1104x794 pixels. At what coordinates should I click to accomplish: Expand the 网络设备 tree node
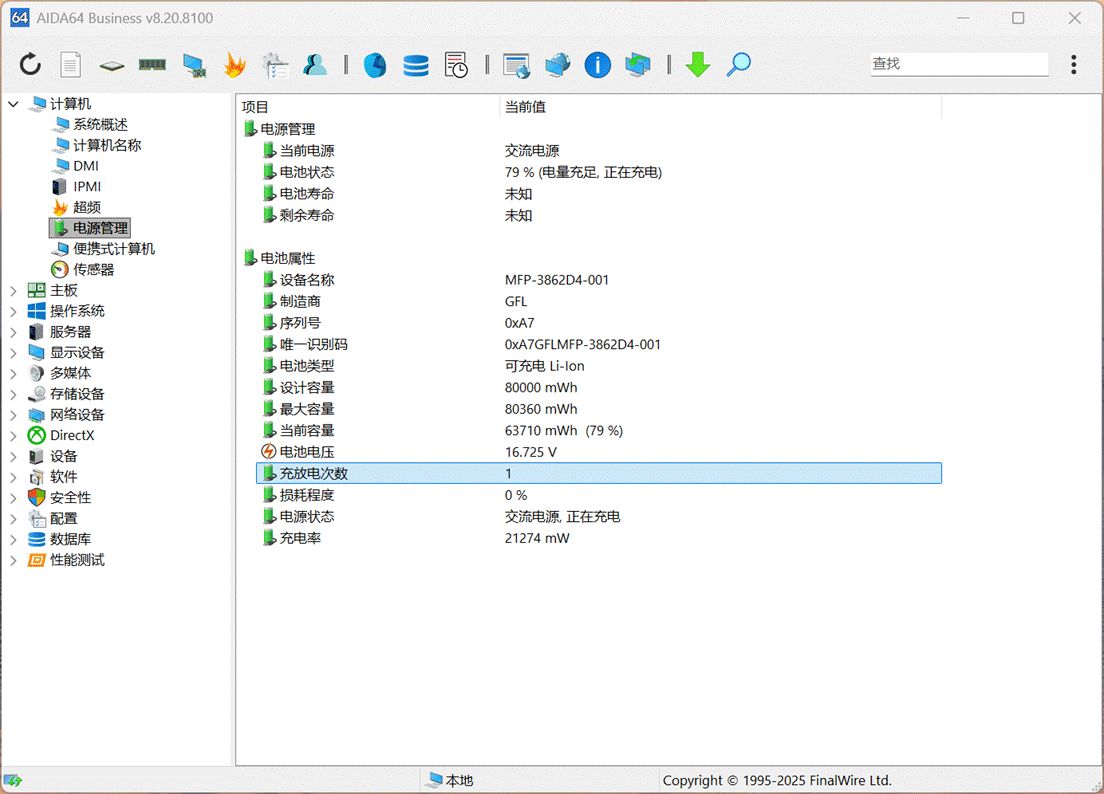click(13, 415)
